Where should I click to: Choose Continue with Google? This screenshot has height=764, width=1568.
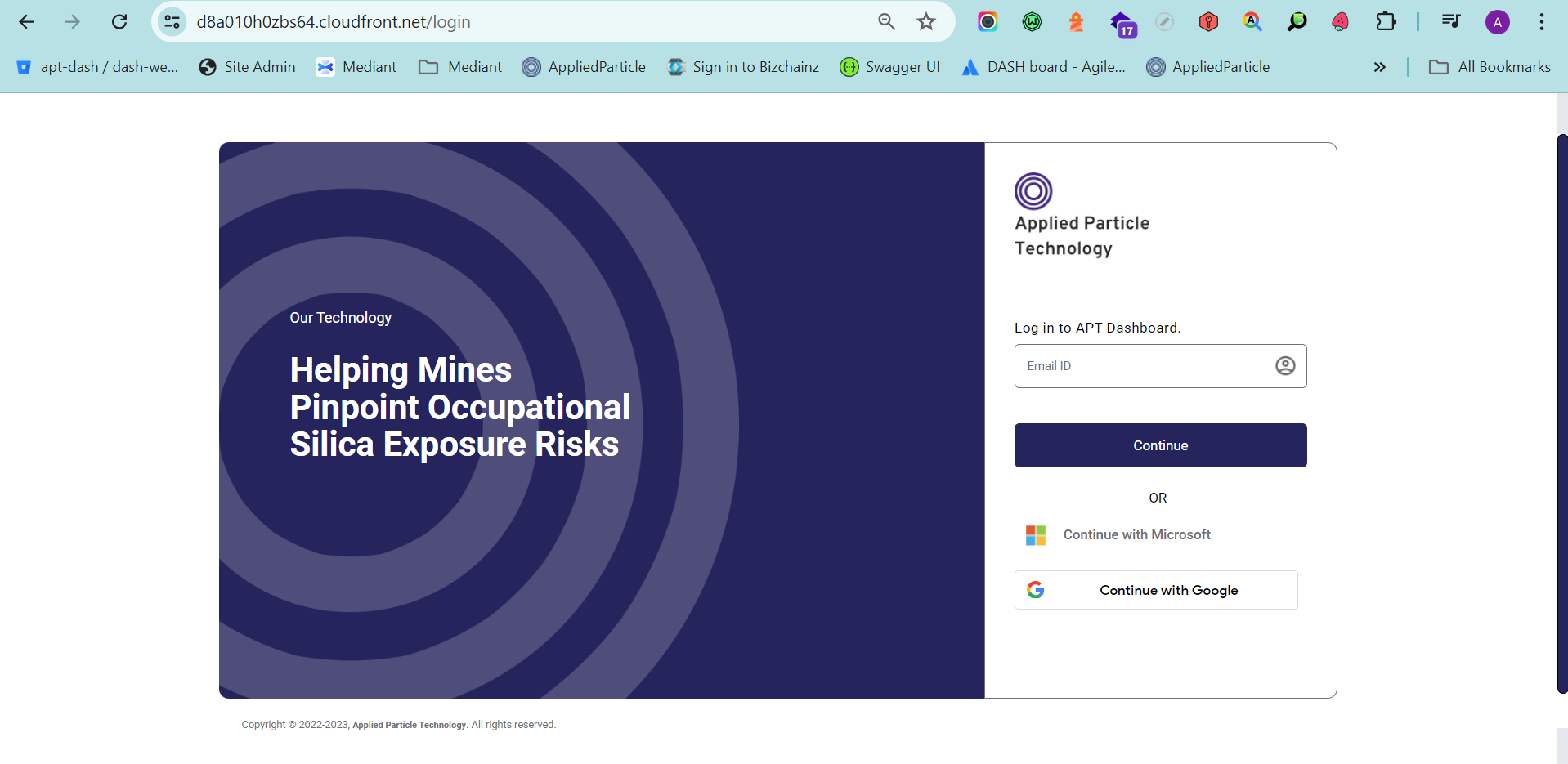tap(1156, 590)
